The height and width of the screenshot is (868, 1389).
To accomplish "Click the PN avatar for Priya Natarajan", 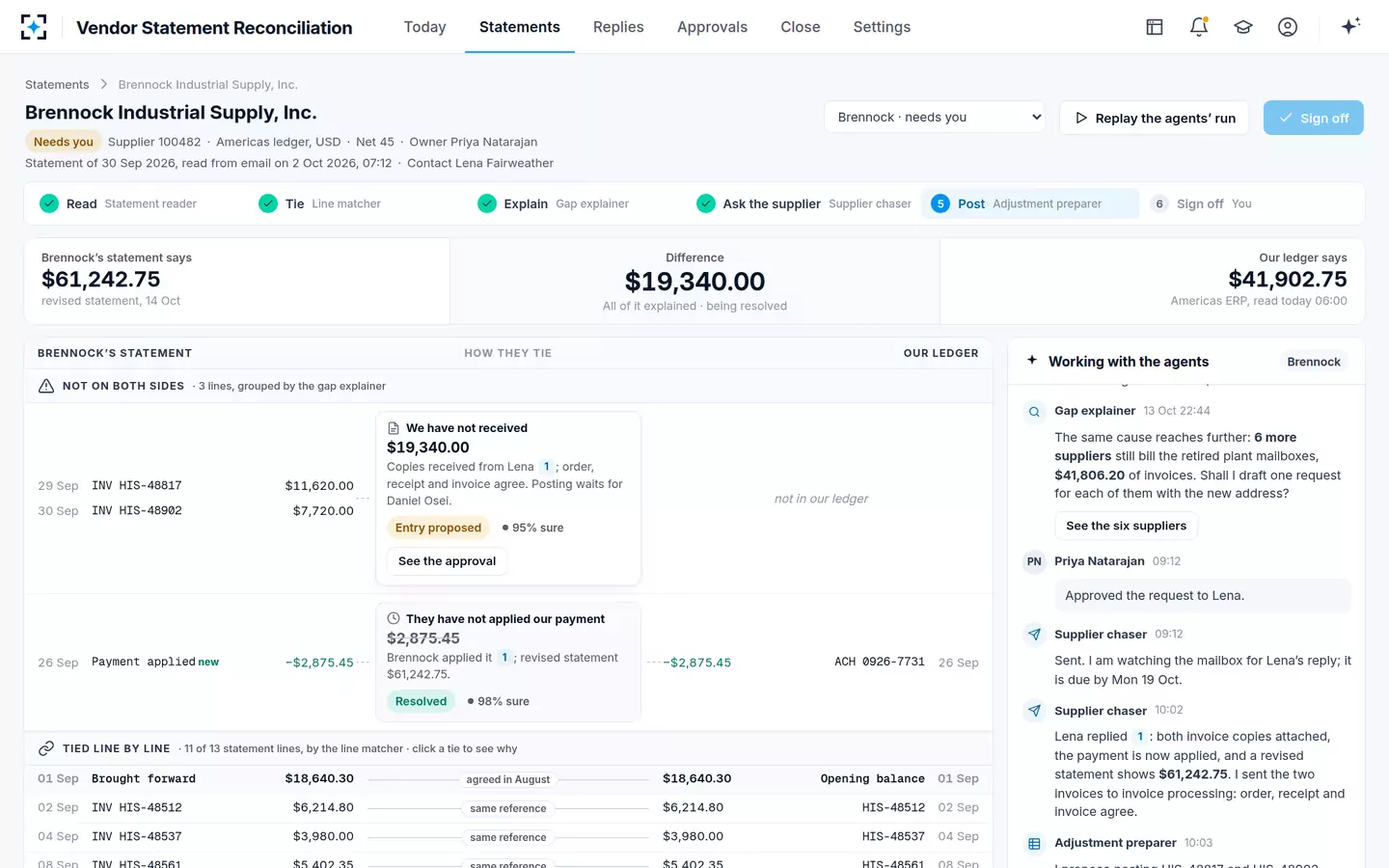I will [x=1034, y=561].
